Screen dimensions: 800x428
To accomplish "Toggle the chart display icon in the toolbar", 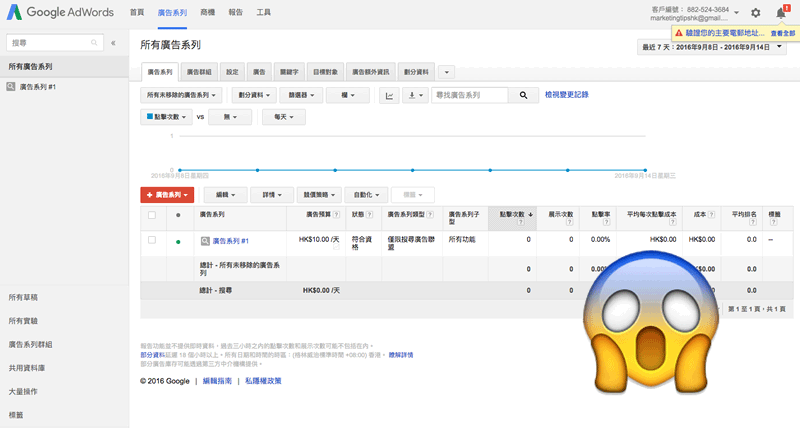I will point(389,95).
